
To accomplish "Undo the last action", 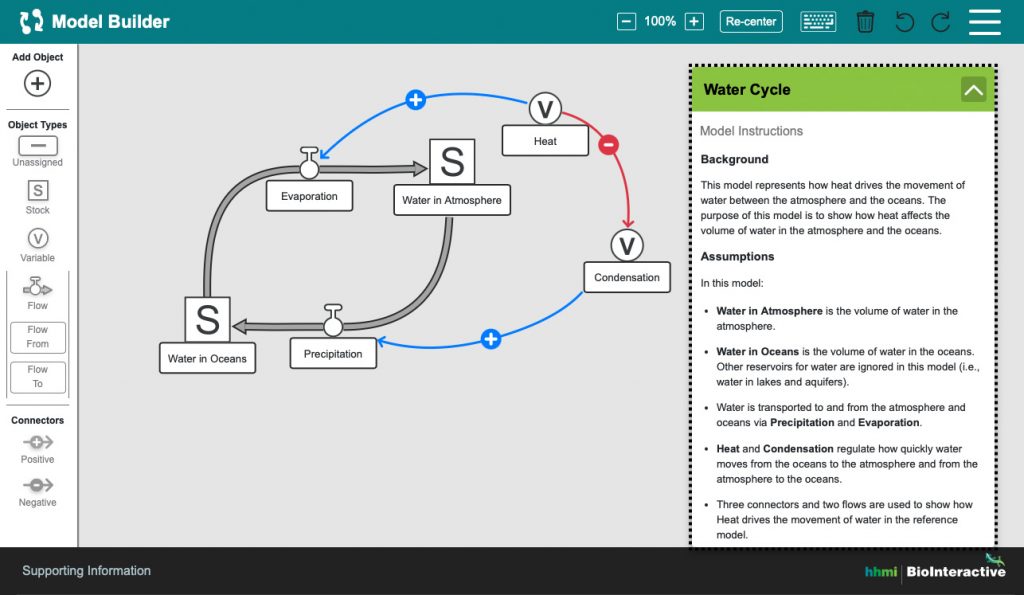I will click(904, 22).
